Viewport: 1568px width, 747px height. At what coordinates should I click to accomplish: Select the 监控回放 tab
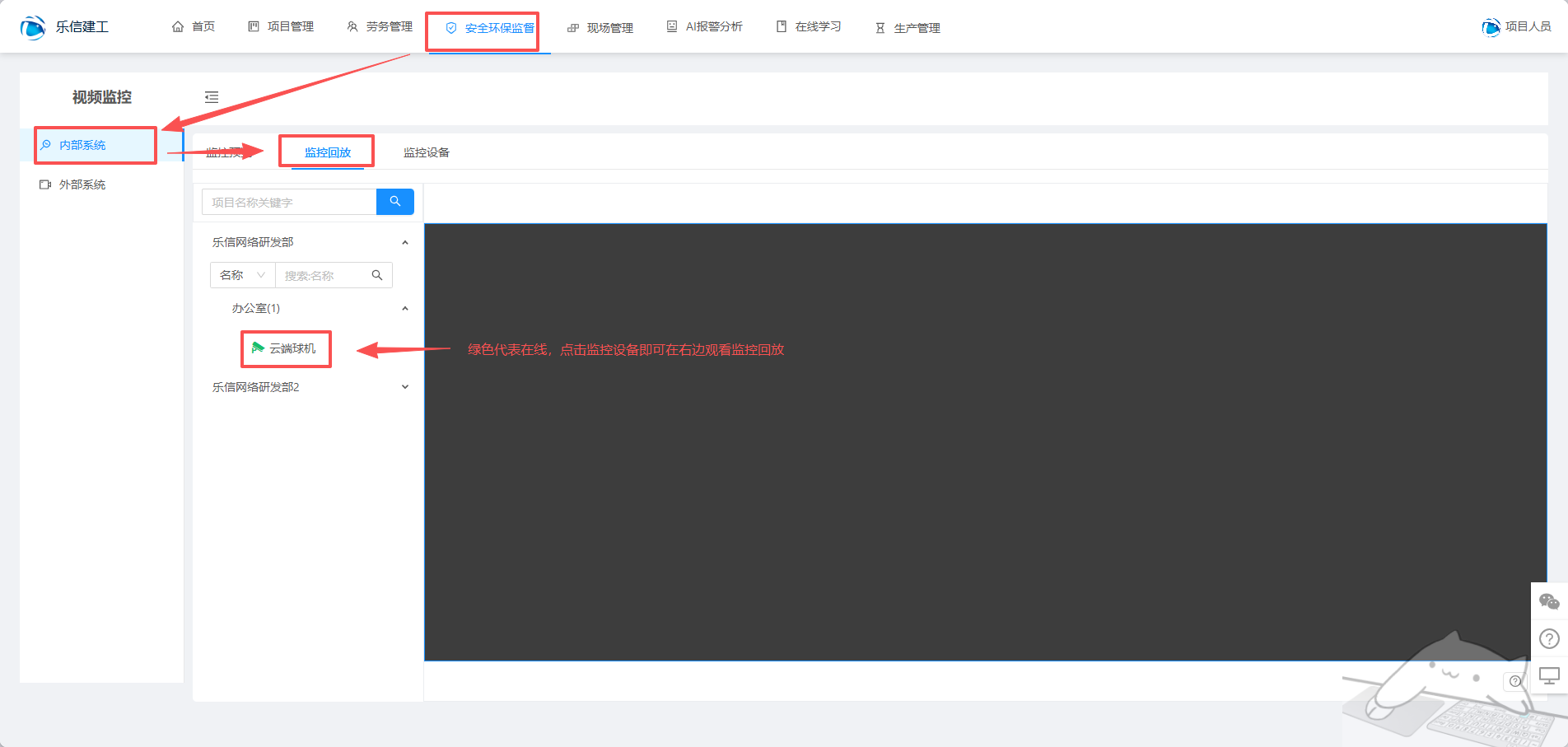point(328,152)
